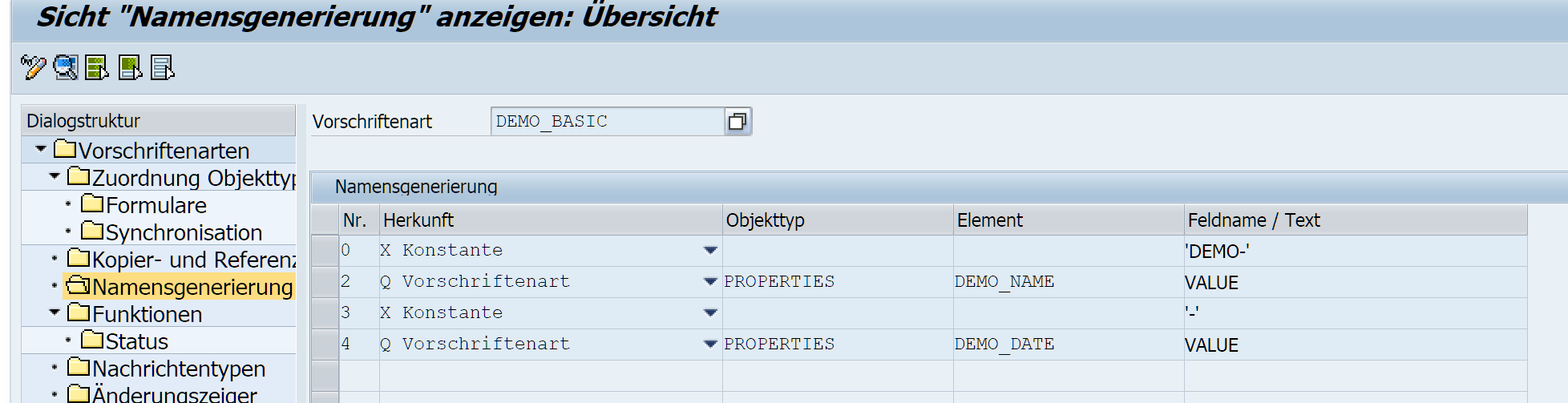The width and height of the screenshot is (1568, 403).
Task: Click the Vorschriftenart input field
Action: click(x=607, y=122)
